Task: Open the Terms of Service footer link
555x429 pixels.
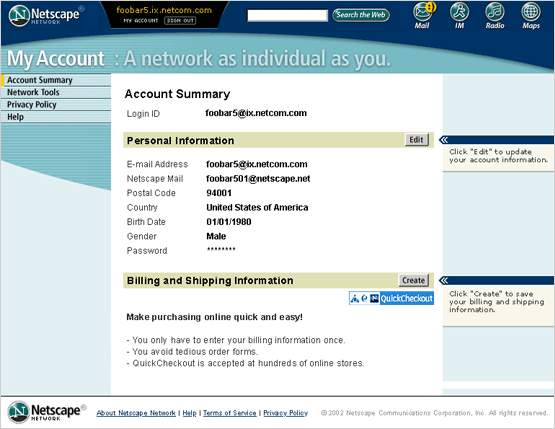Action: (x=230, y=413)
